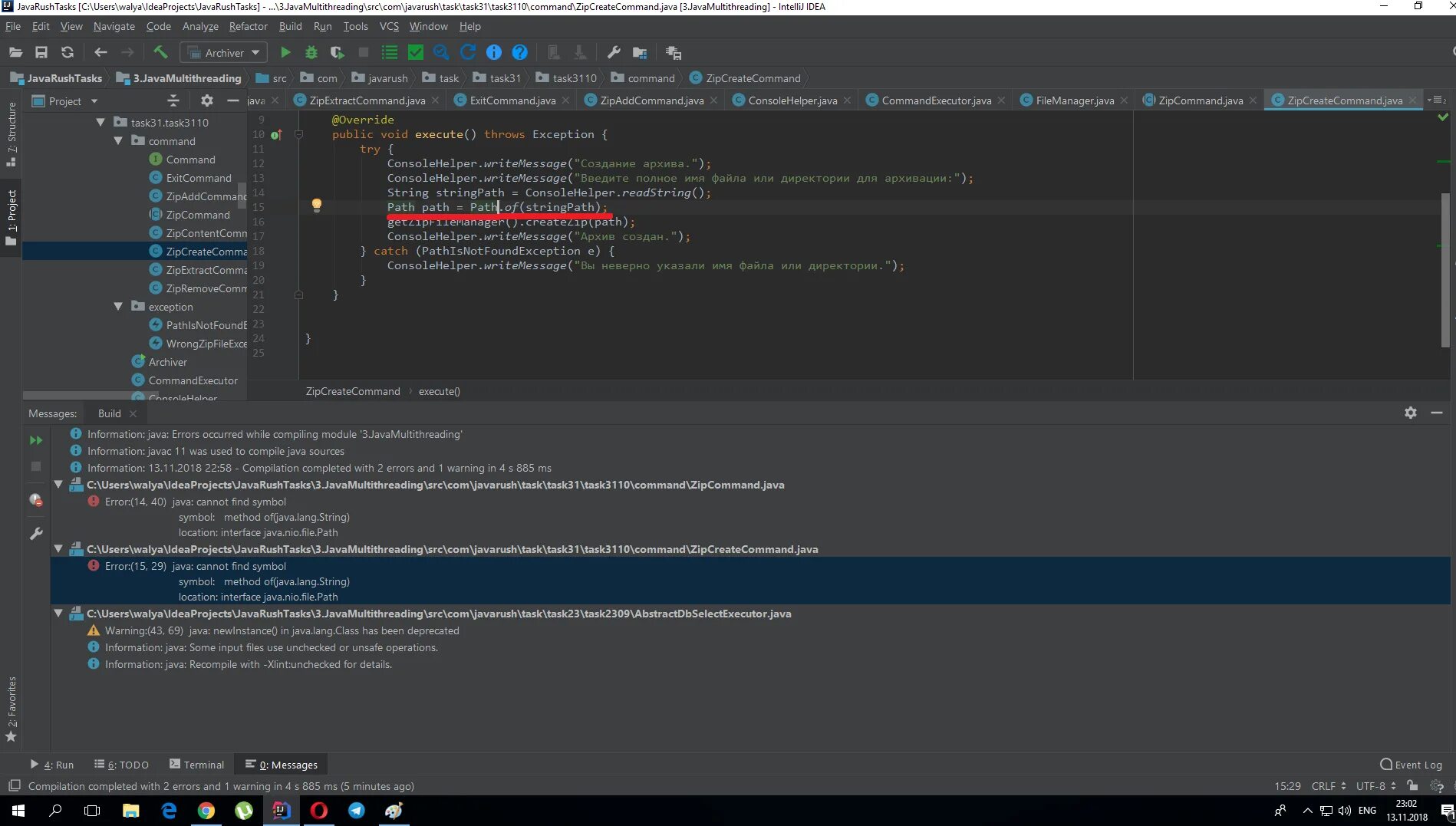Click the wrench icon in Messages sidebar
1456x826 pixels.
pyautogui.click(x=36, y=533)
